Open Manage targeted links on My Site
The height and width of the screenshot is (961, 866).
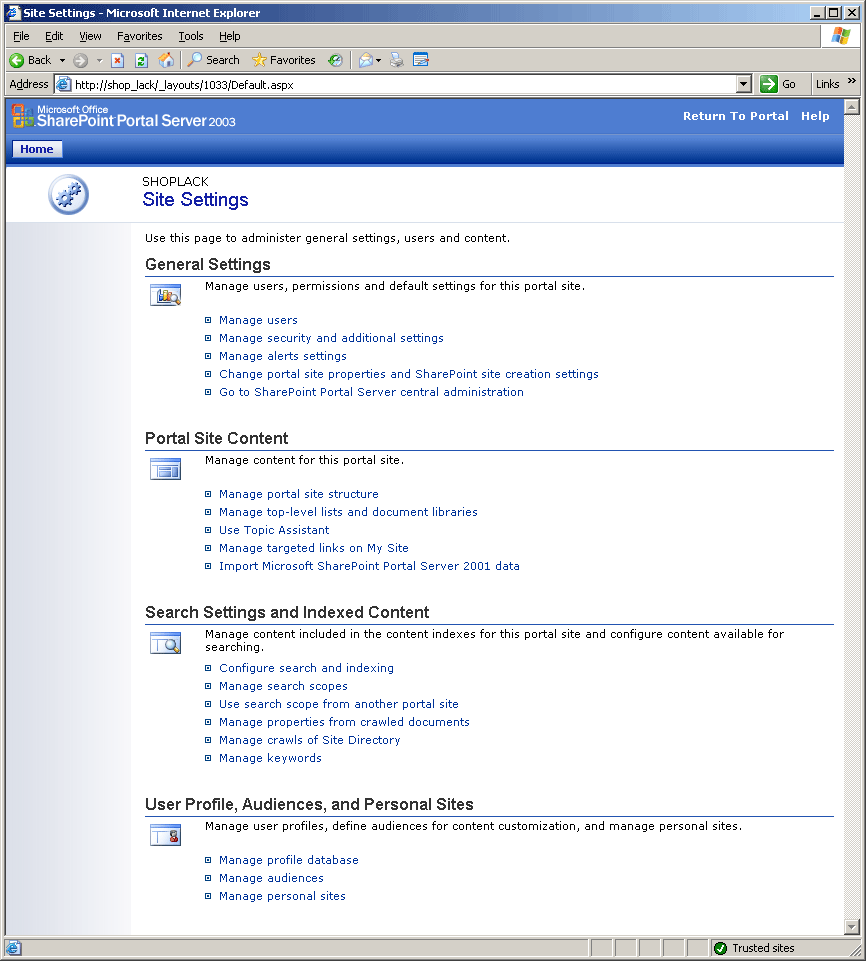tap(314, 548)
